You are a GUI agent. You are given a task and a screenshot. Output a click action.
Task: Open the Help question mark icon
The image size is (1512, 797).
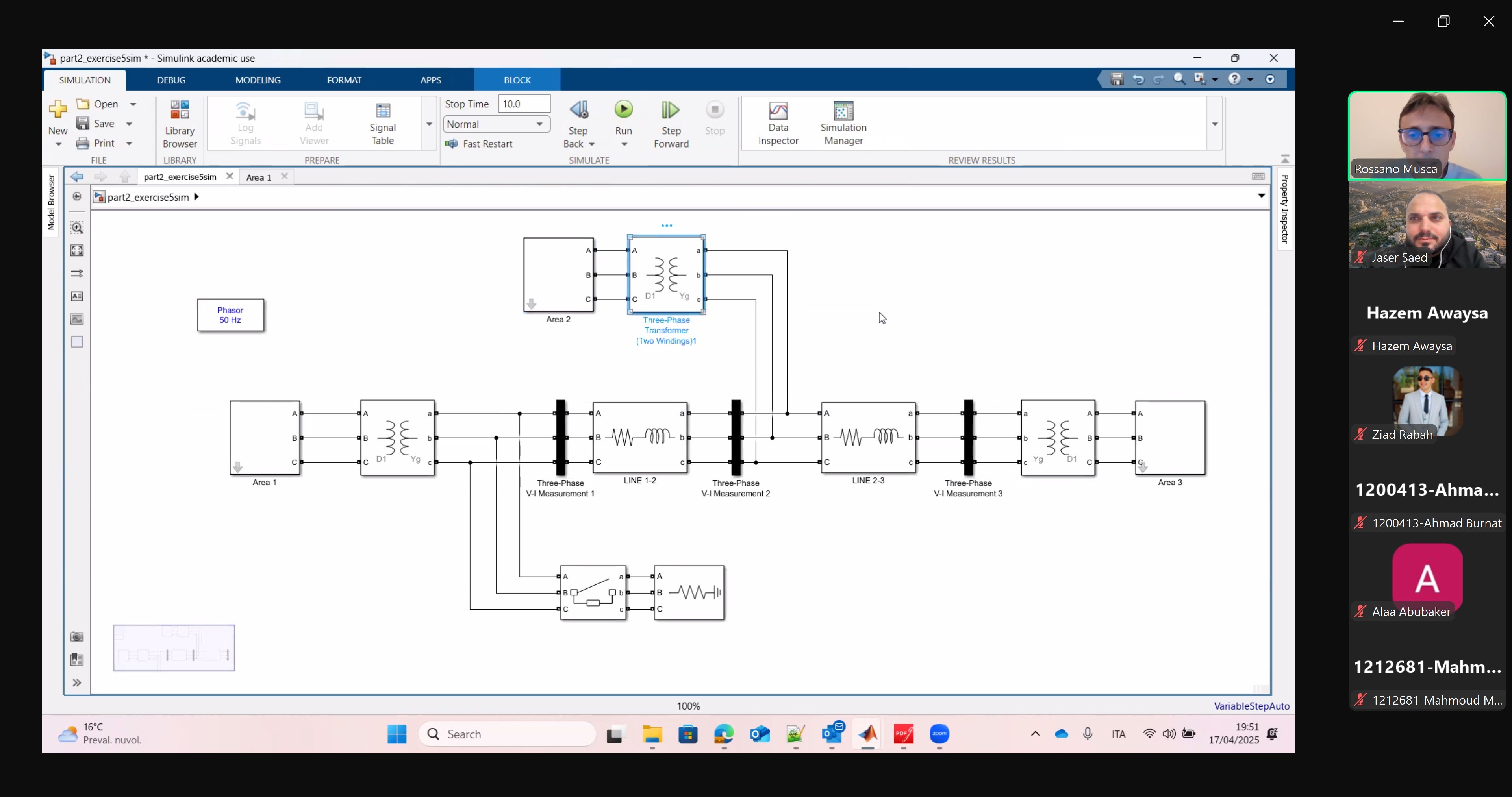(1235, 79)
